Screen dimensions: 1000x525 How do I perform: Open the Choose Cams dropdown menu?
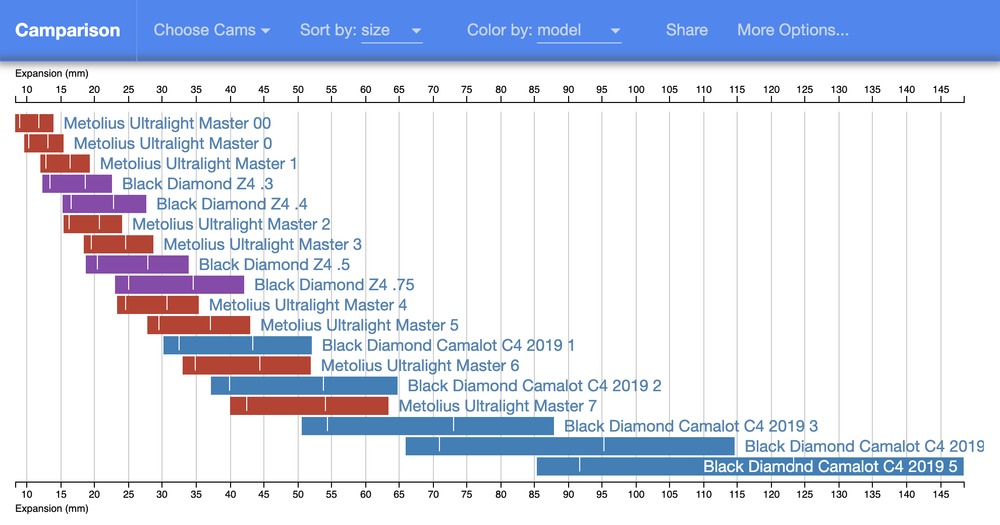click(x=212, y=30)
